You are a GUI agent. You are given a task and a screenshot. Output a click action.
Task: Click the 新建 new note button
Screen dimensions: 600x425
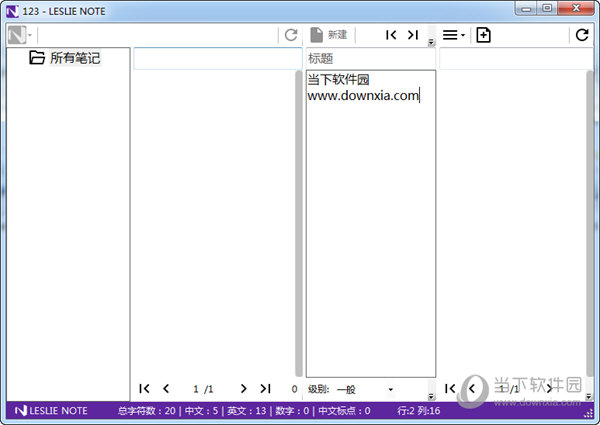[329, 35]
